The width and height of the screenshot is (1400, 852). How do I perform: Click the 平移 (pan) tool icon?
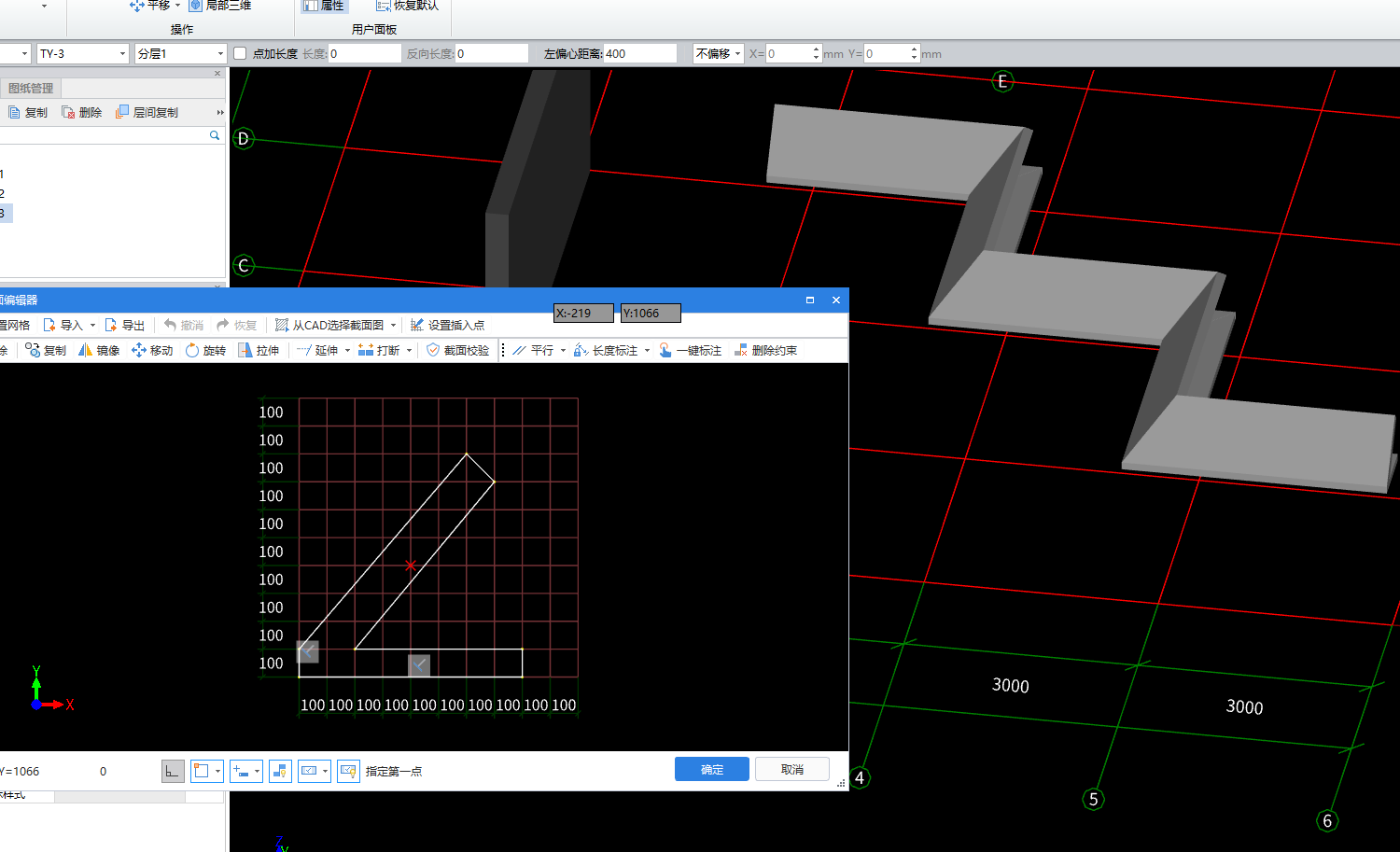137,5
